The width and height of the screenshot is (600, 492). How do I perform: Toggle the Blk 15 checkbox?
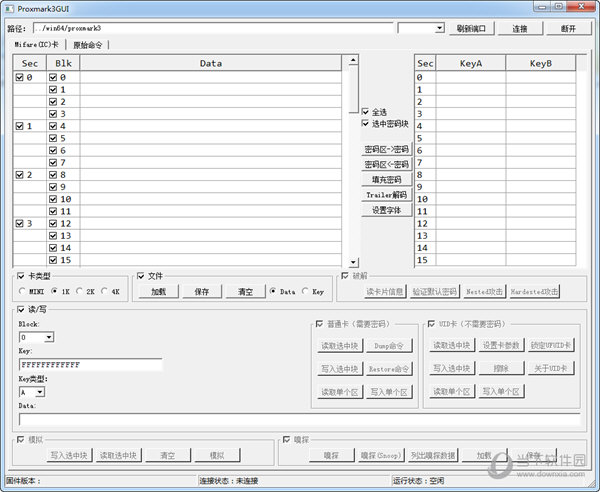pos(53,260)
